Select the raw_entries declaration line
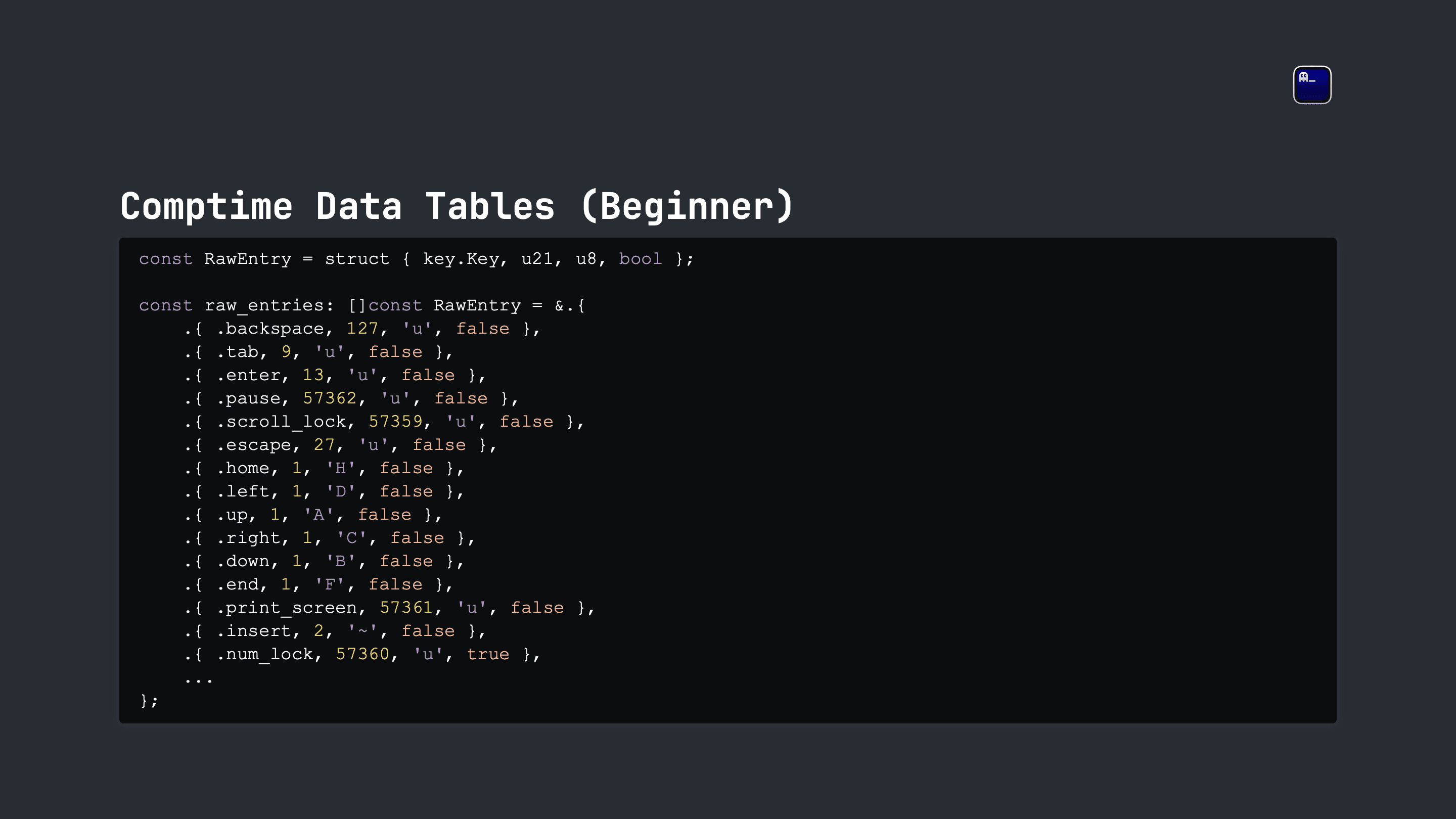The width and height of the screenshot is (1456, 819). click(362, 306)
